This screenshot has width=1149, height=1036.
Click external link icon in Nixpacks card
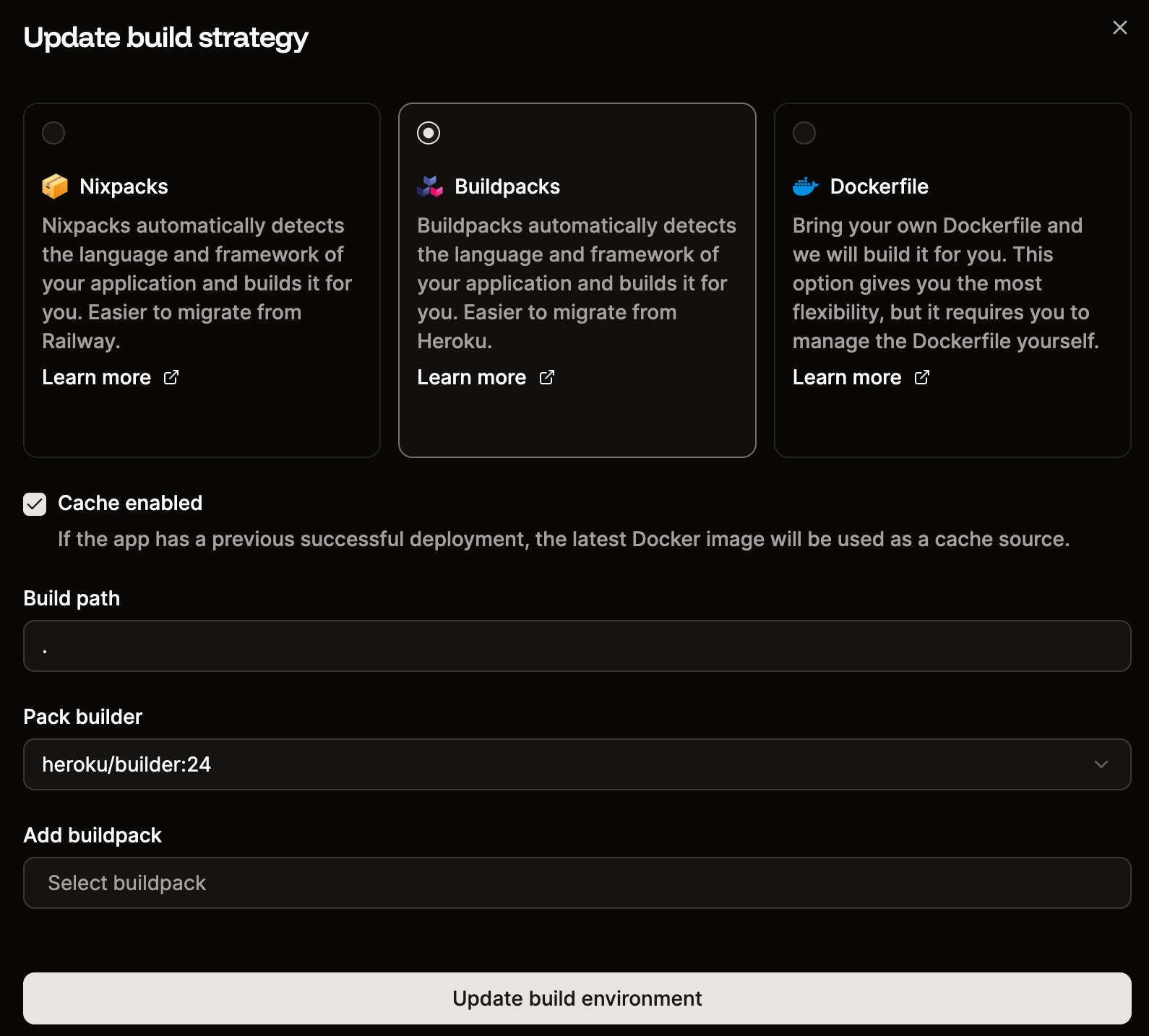(171, 377)
